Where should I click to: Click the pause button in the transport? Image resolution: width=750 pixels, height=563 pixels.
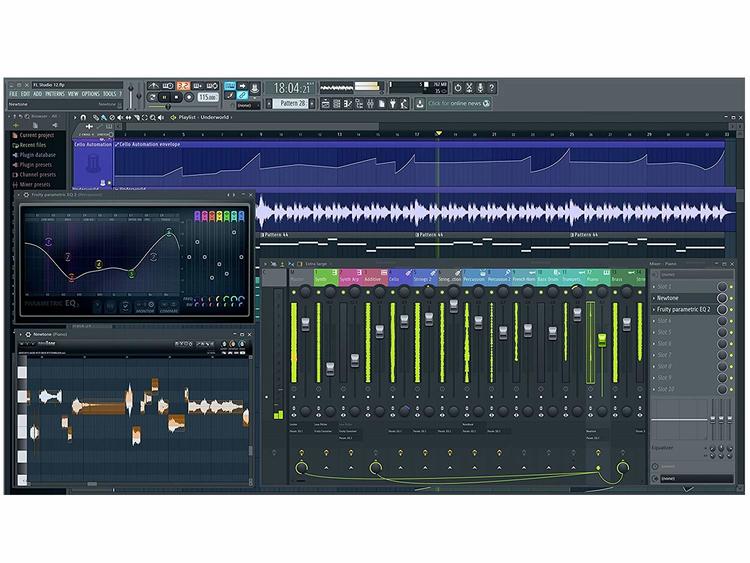[164, 97]
